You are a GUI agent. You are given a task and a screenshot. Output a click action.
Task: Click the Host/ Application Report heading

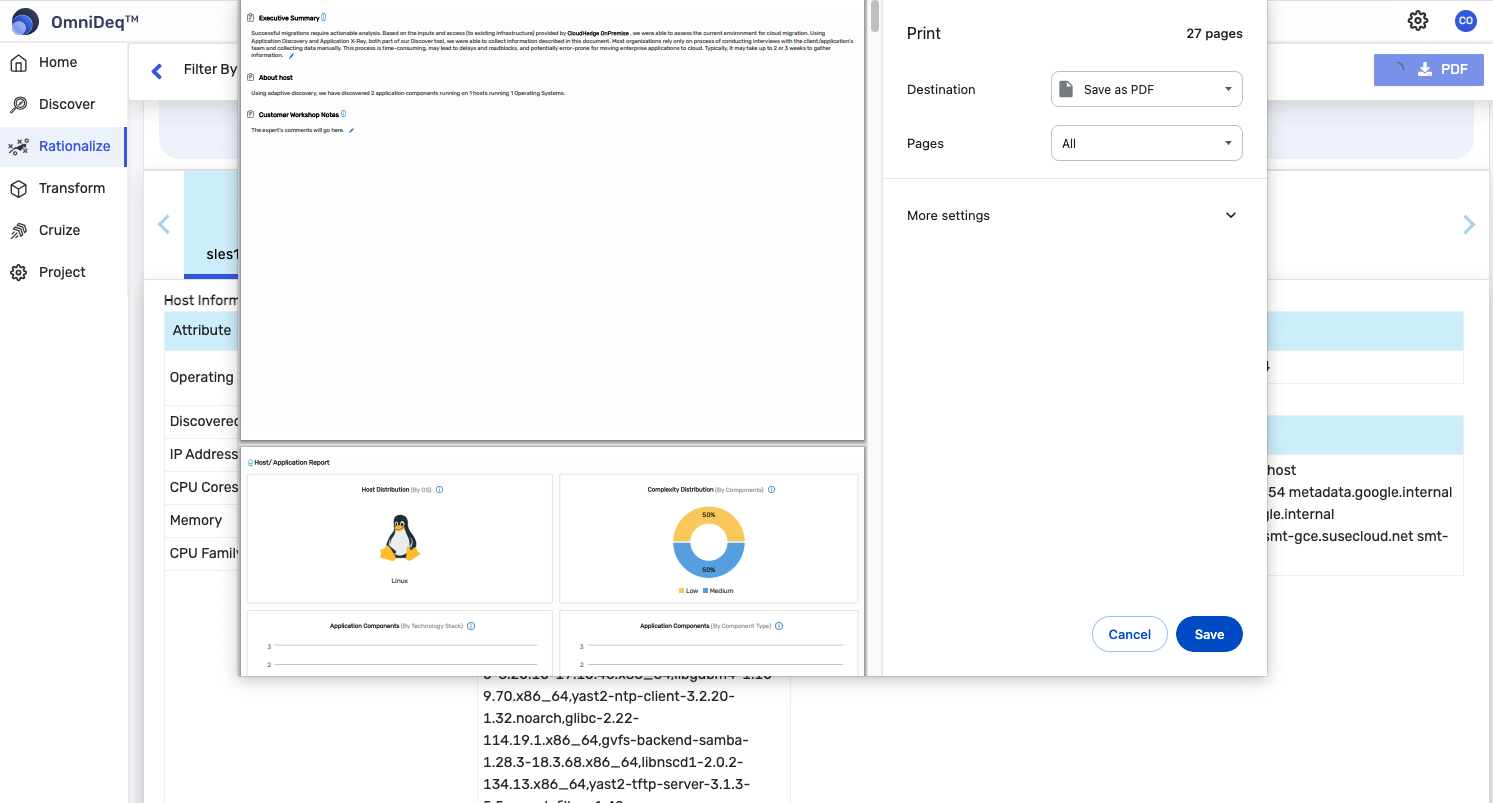[292, 463]
